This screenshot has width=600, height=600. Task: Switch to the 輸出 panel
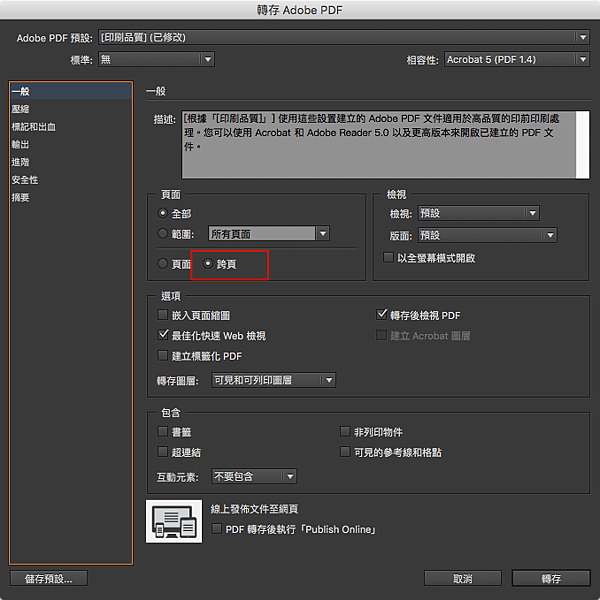(x=71, y=144)
